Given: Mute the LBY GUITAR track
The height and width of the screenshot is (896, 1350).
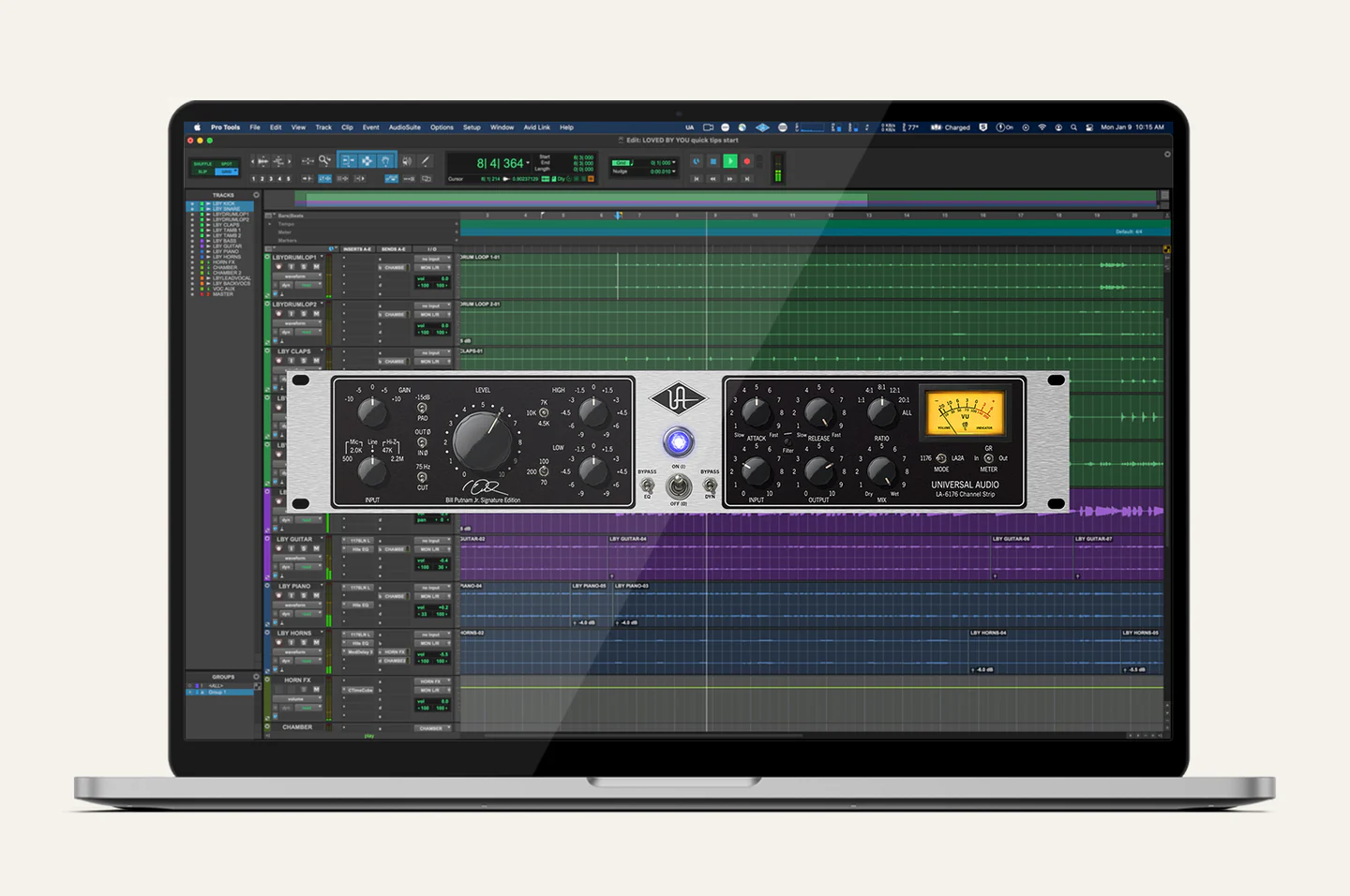Looking at the screenshot, I should 316,549.
